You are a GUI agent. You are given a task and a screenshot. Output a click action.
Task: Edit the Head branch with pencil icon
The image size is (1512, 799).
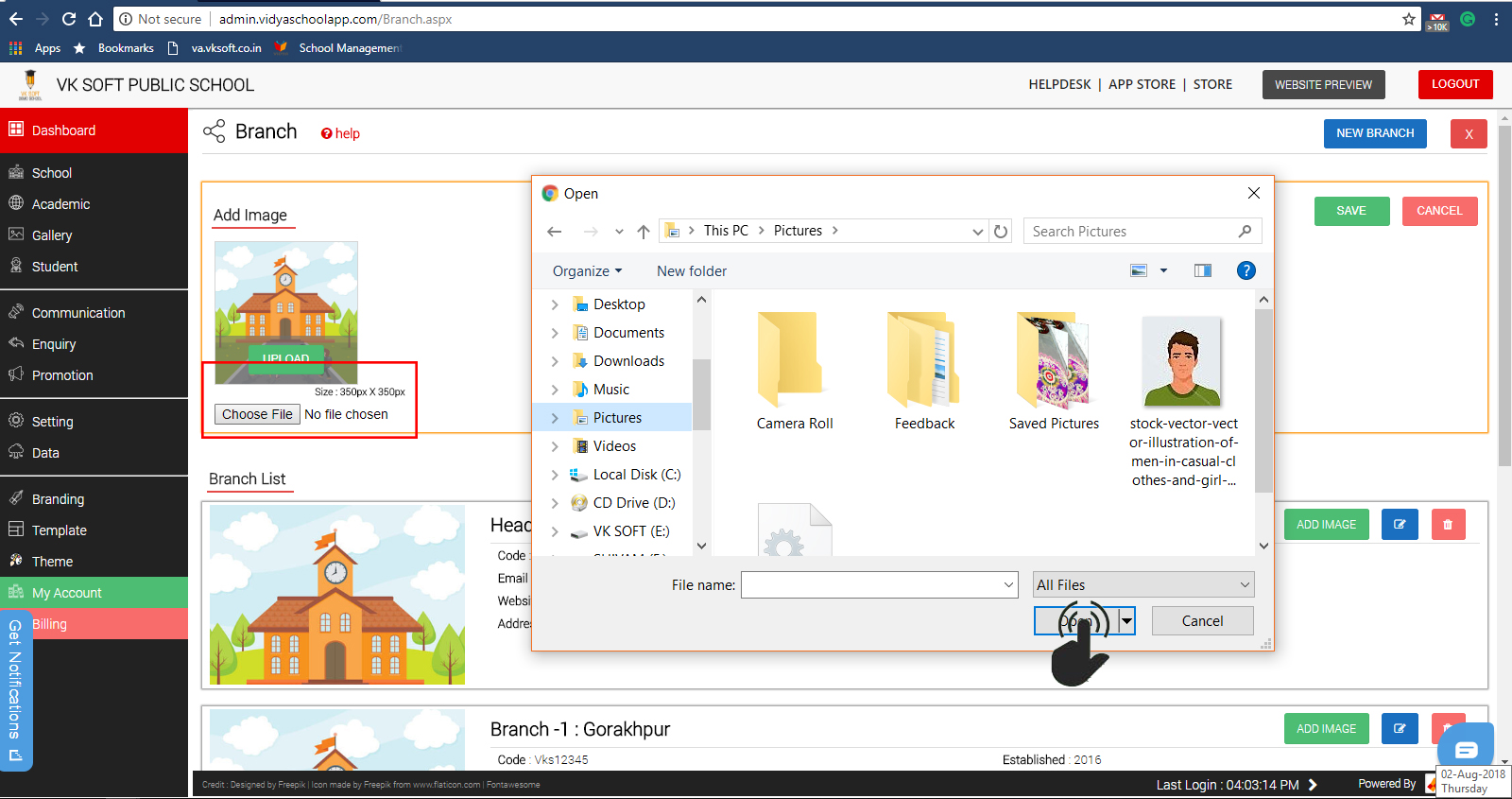tap(1400, 525)
